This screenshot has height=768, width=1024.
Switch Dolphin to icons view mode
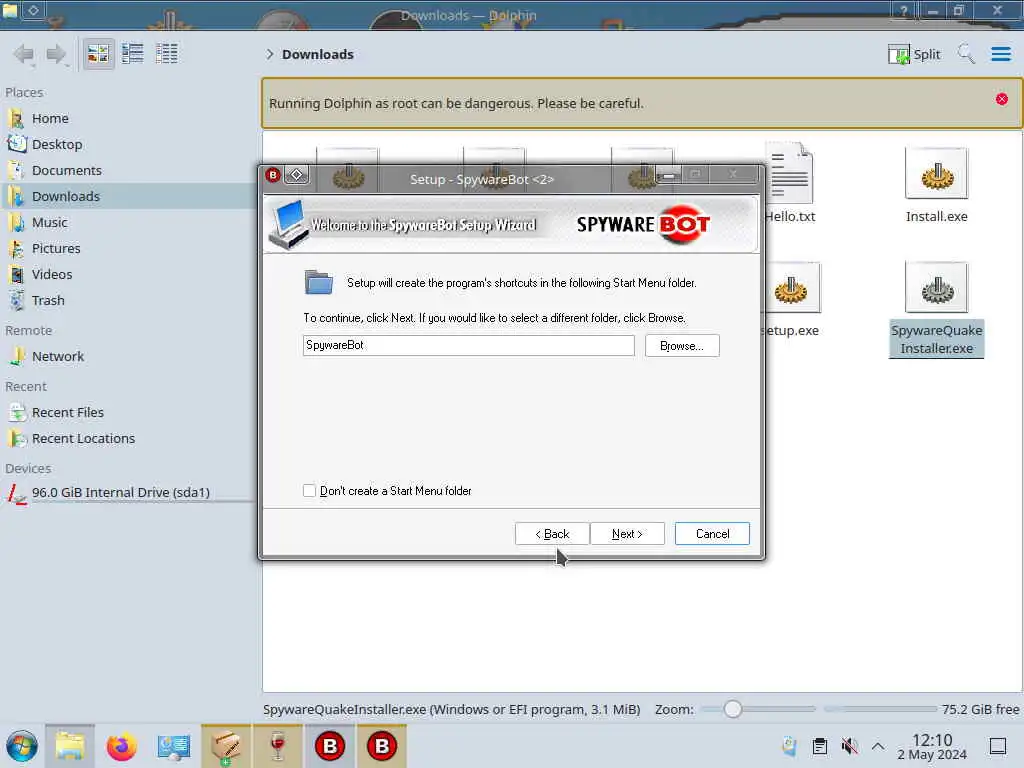pos(99,54)
